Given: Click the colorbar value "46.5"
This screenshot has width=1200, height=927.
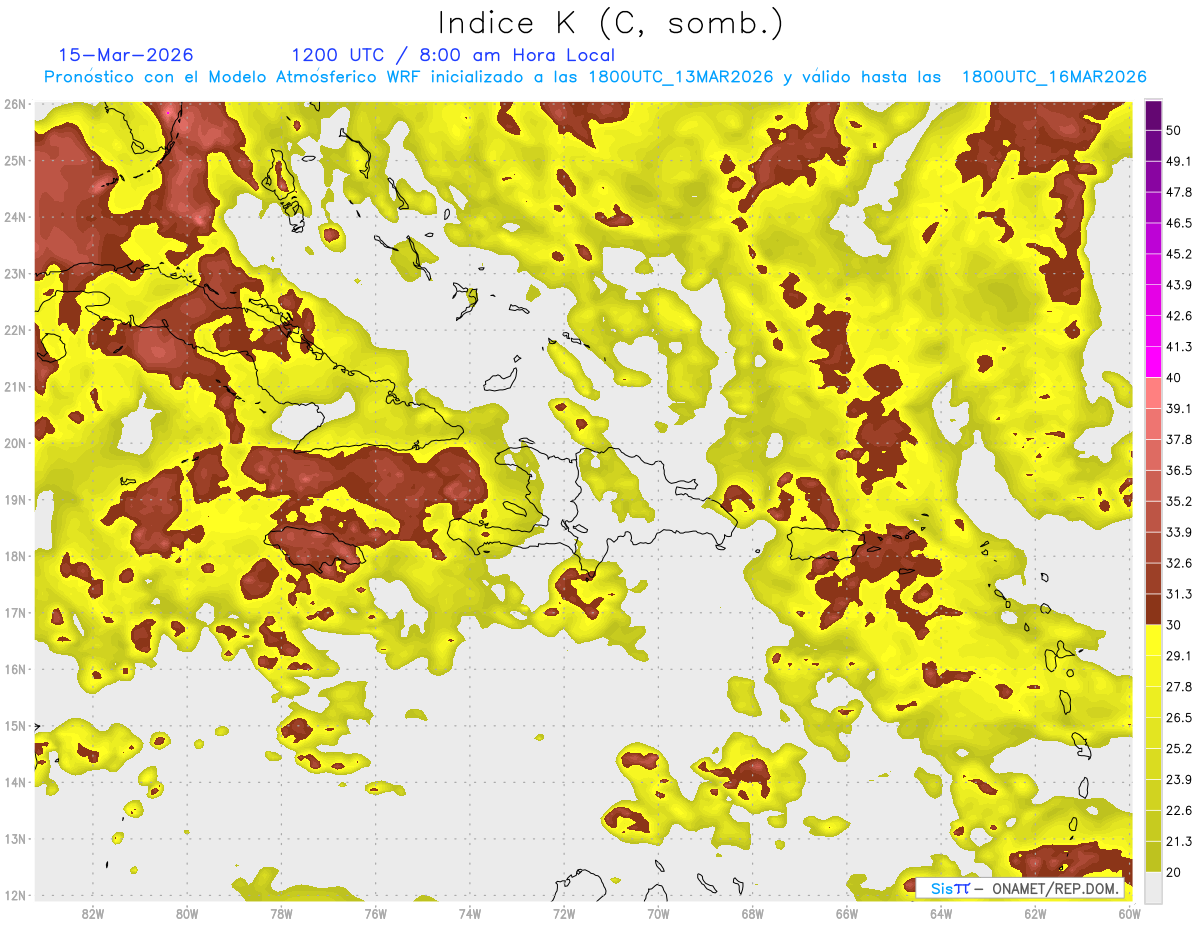Looking at the screenshot, I should [x=1178, y=223].
